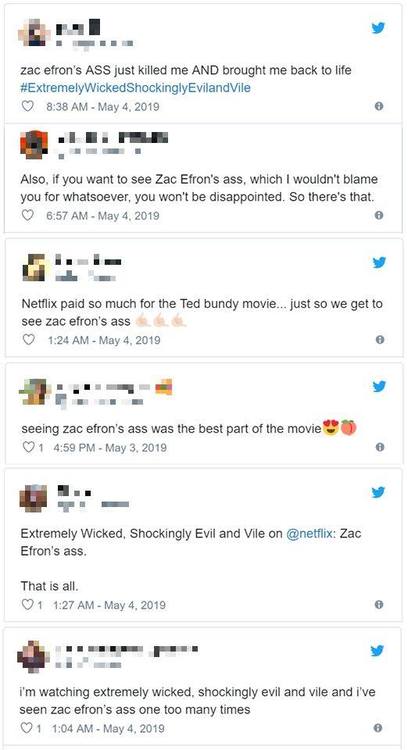
Task: Click Twitter bird on 'best part of the movie' tweet
Action: (379, 386)
